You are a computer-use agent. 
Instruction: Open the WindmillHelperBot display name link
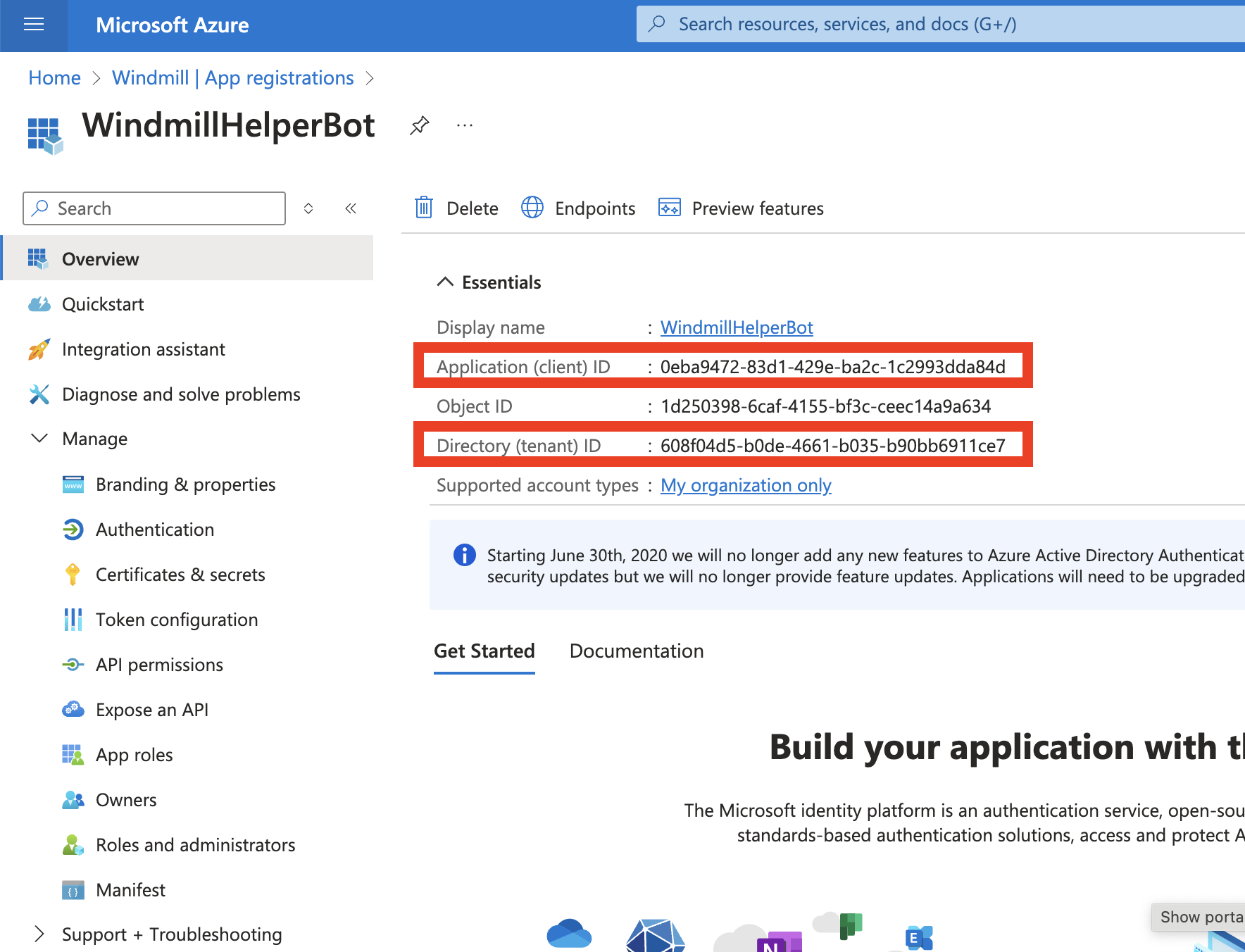[x=736, y=327]
